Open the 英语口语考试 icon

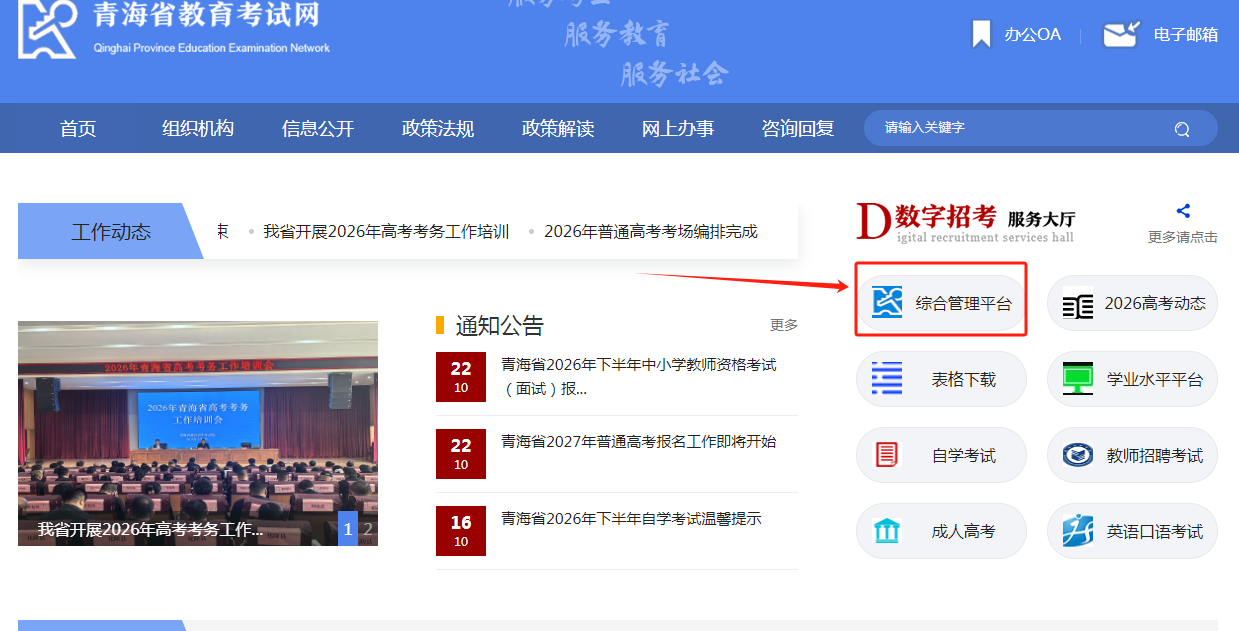(x=1078, y=531)
